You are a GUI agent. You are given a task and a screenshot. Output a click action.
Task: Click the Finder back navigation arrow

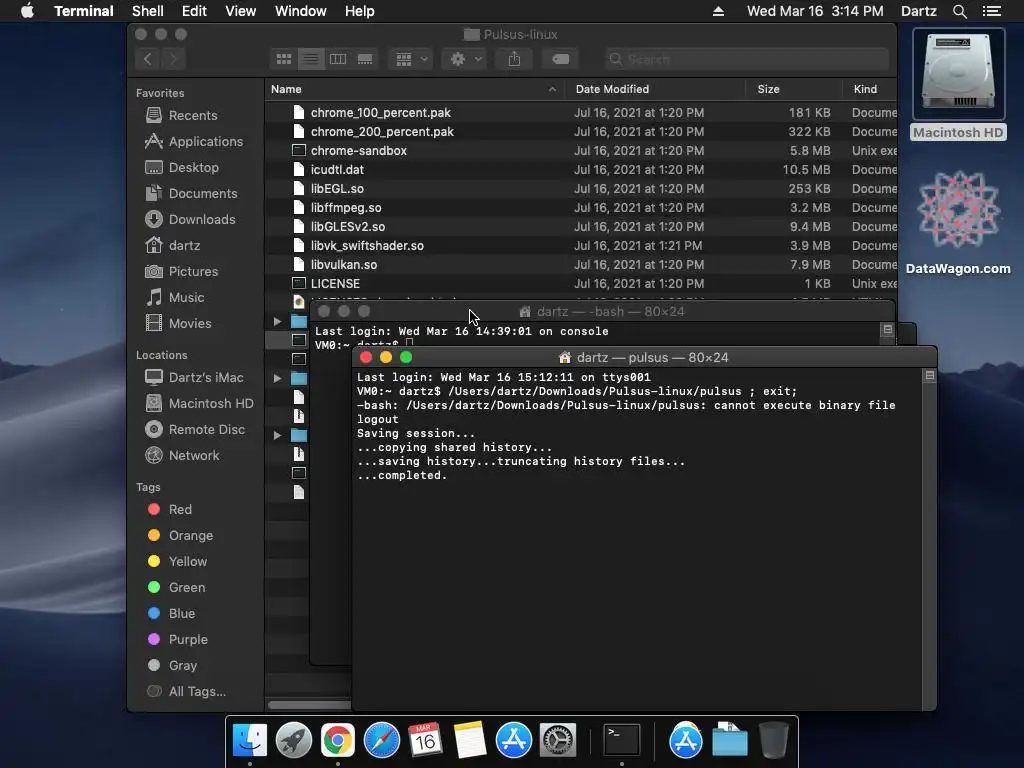coord(148,59)
